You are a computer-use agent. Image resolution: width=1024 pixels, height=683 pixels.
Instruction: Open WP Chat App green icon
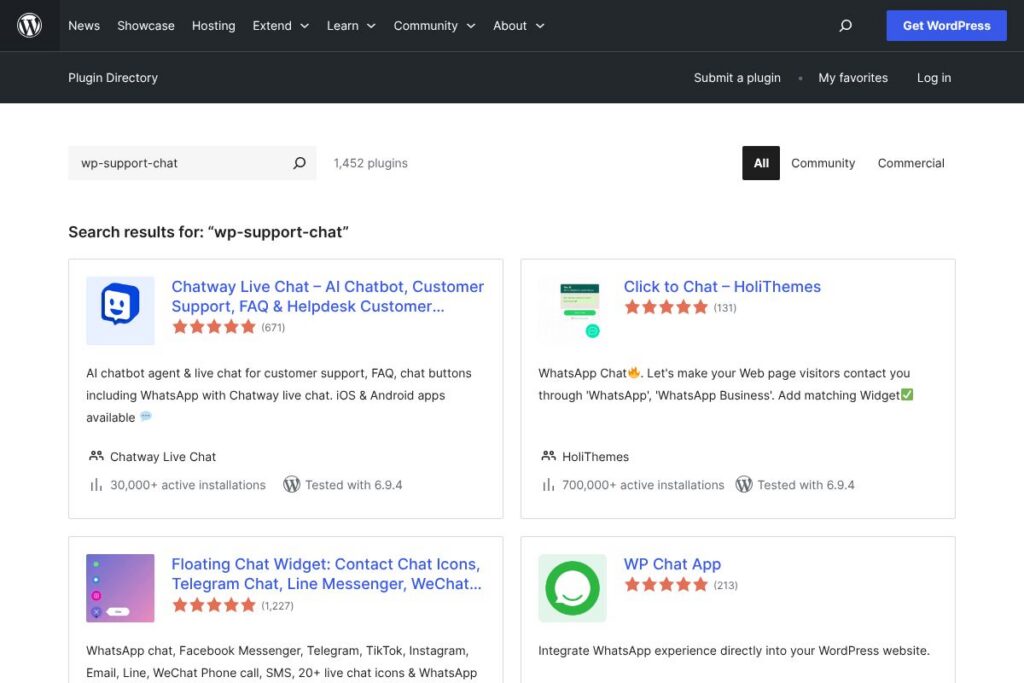coord(572,588)
